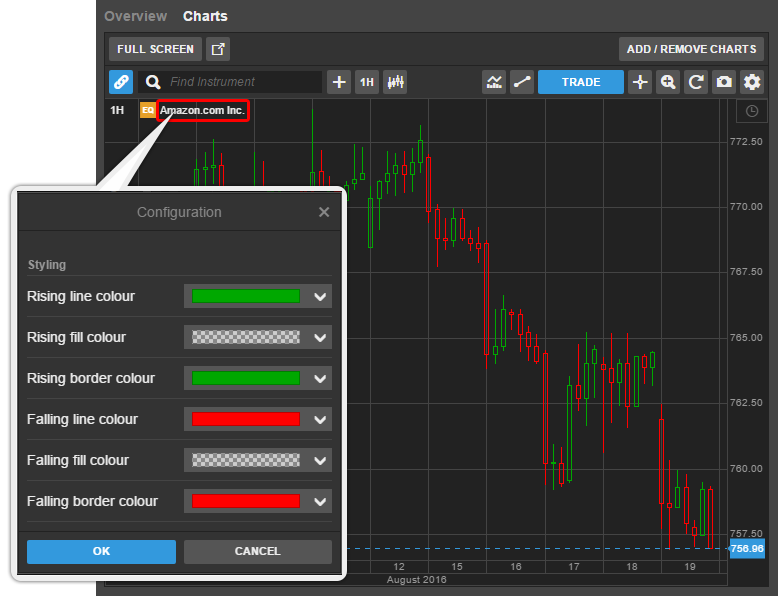Select the trend line drawing tool
778x596 pixels.
coord(521,82)
